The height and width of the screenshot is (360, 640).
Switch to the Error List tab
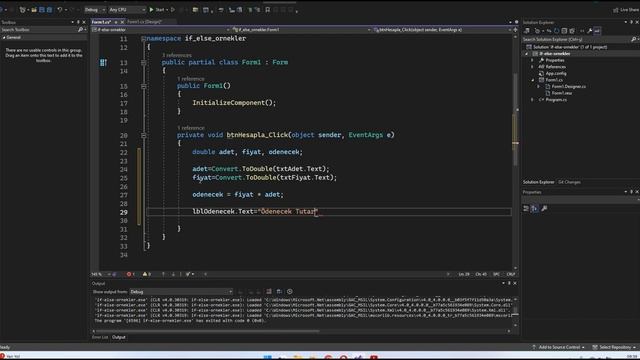click(100, 337)
